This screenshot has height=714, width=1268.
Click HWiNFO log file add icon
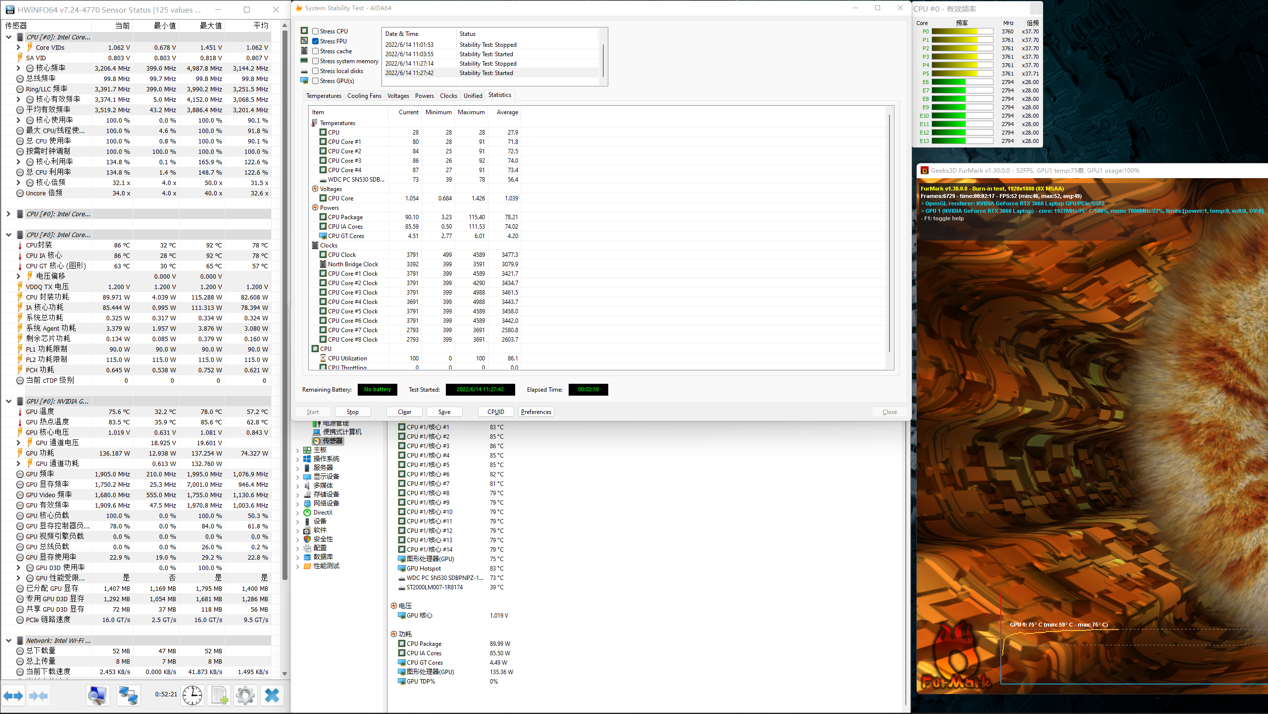[220, 695]
